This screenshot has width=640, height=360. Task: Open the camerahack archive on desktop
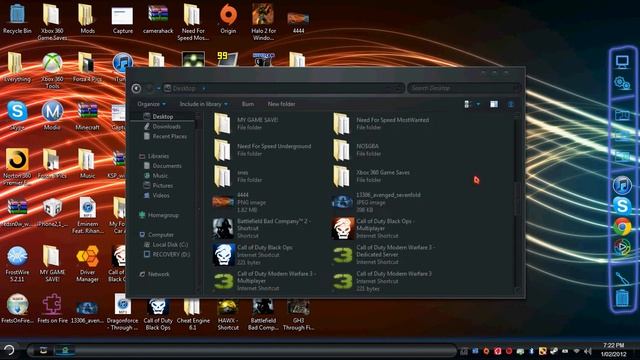click(158, 18)
